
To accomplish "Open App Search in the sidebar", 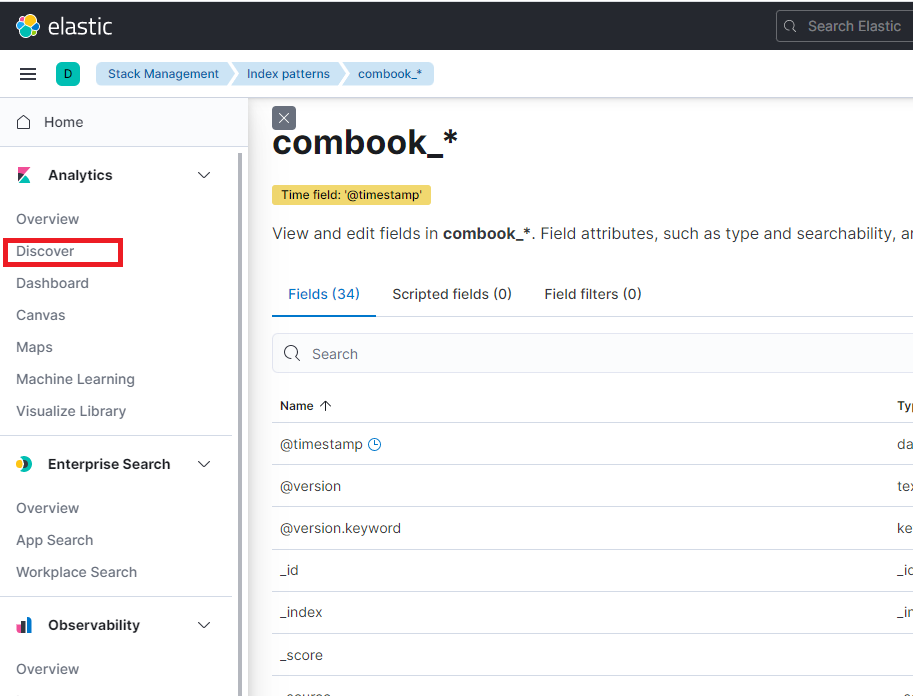I will tap(54, 540).
